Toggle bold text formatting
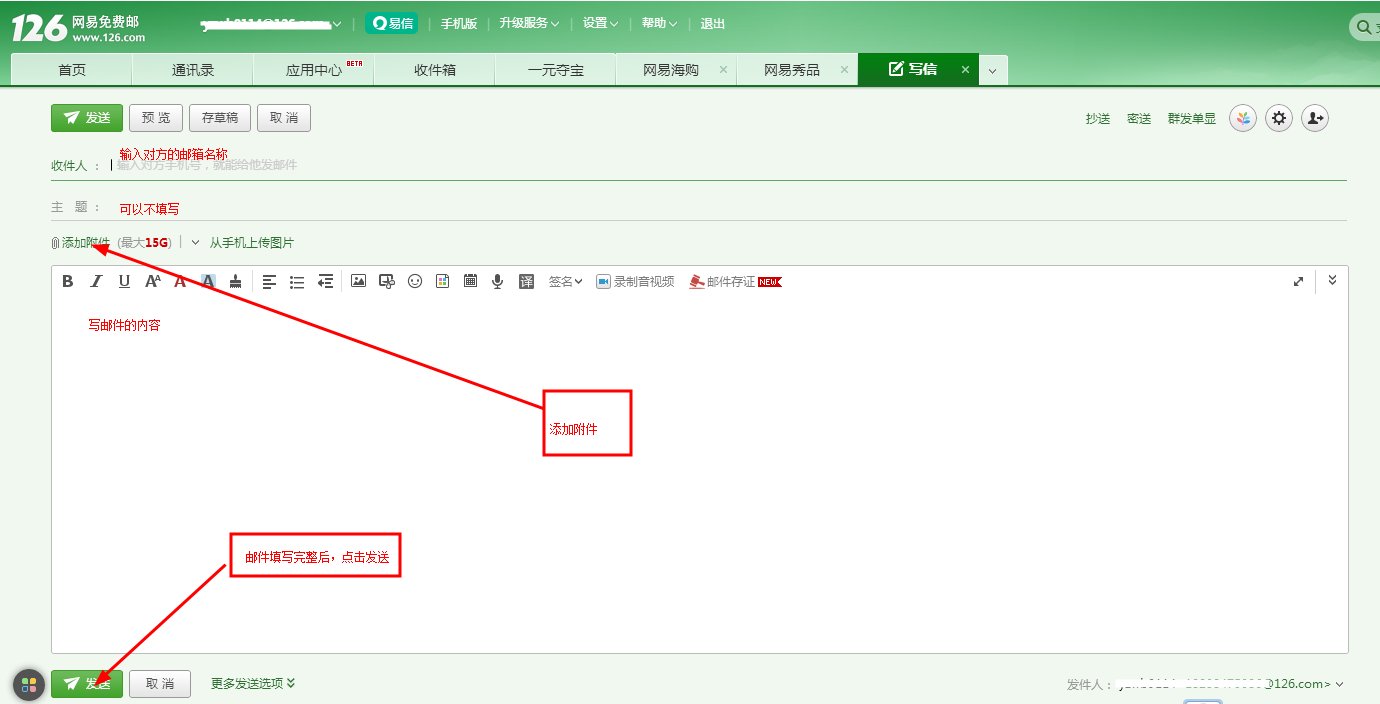Screen dimensions: 1380x704 click(67, 281)
